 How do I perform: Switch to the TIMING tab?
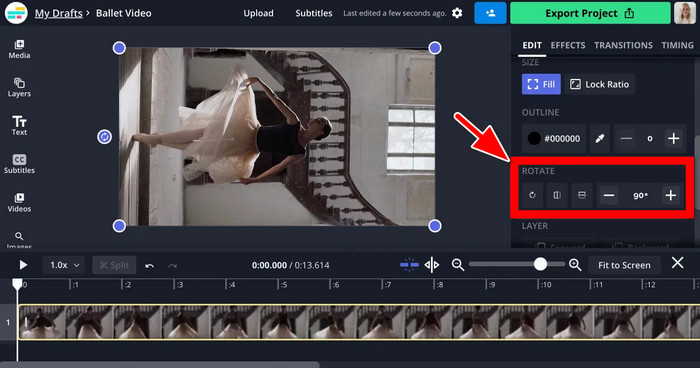point(677,45)
